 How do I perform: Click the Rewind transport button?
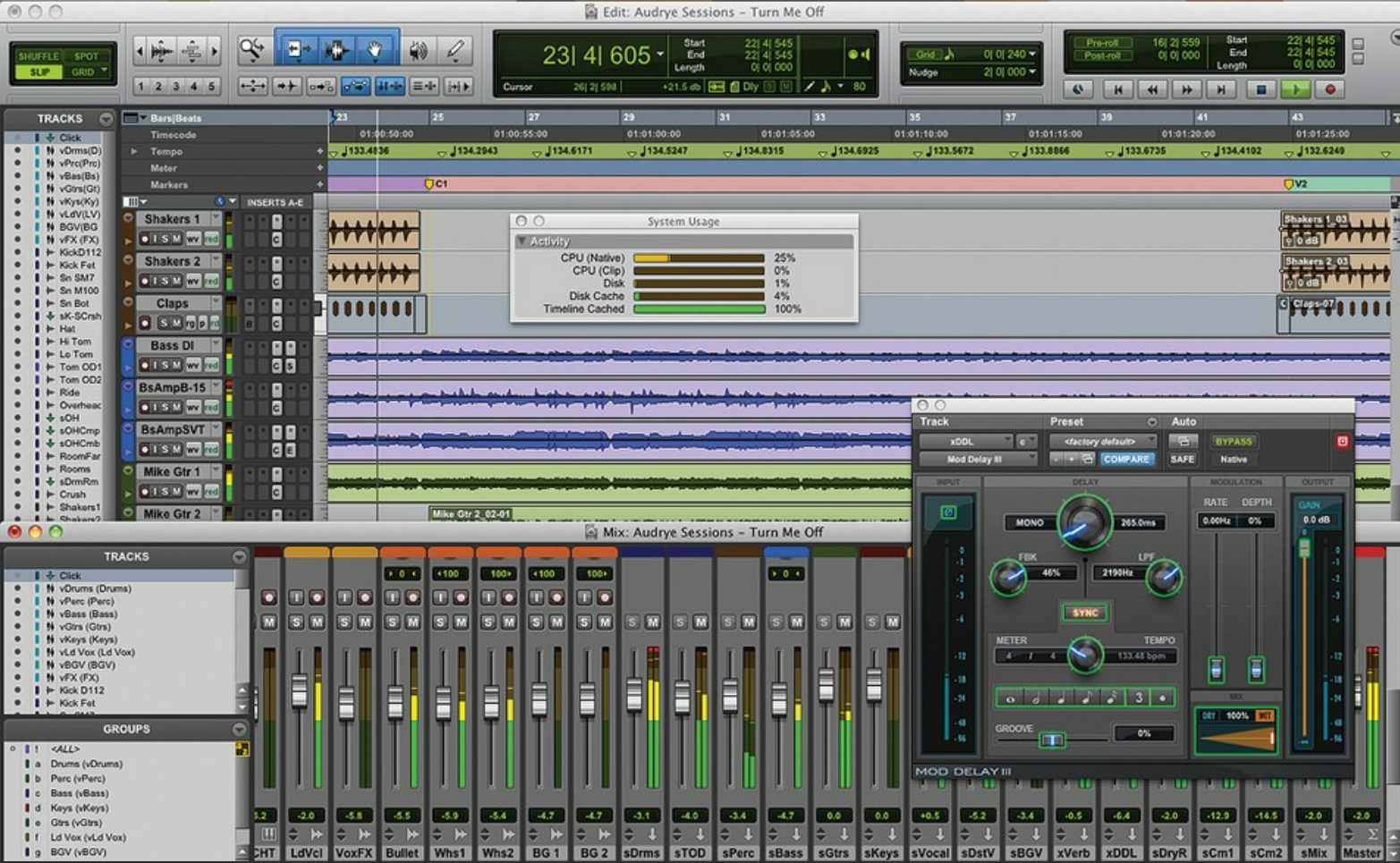pos(1152,89)
